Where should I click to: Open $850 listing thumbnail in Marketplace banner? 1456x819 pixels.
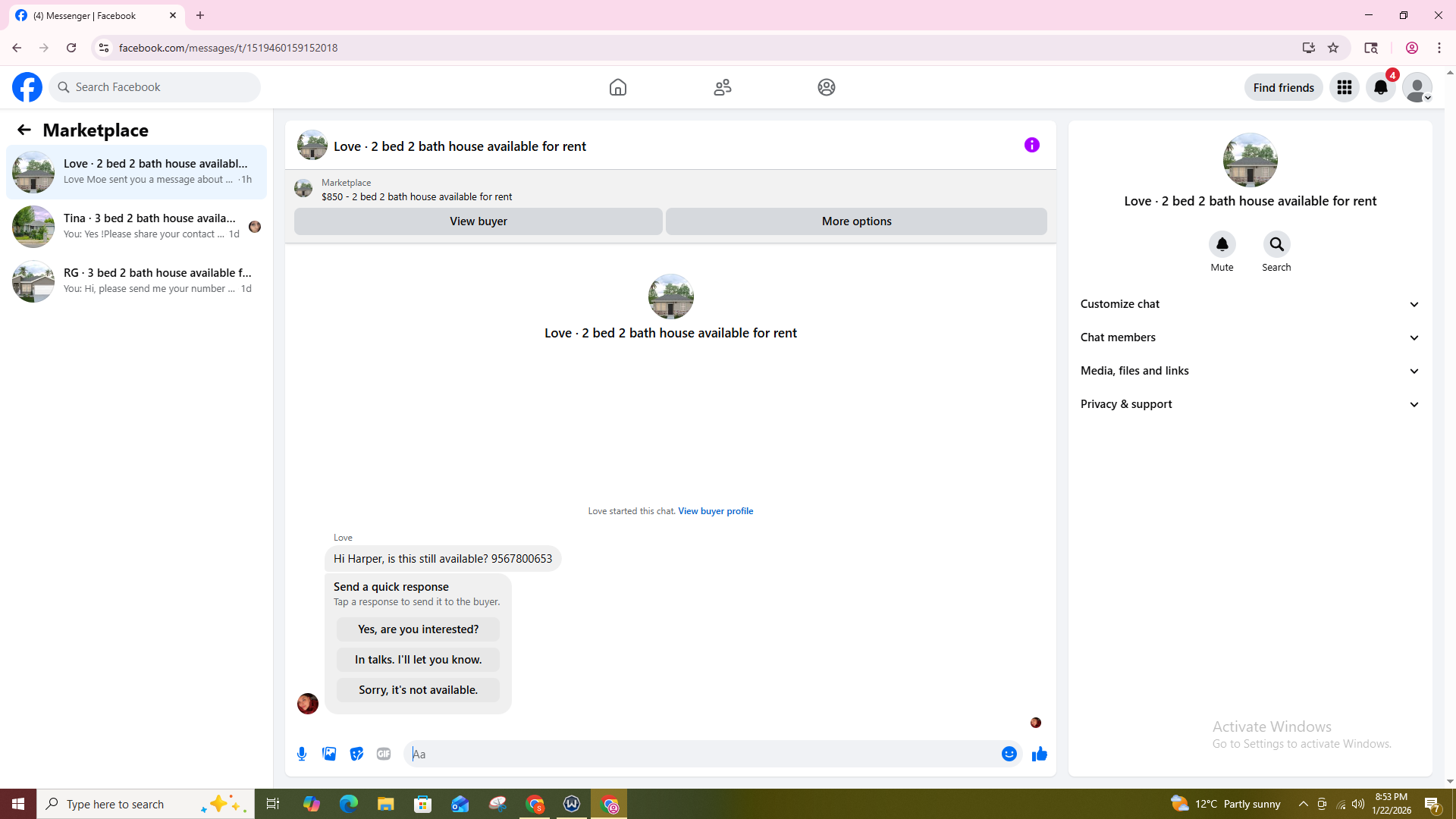point(303,188)
